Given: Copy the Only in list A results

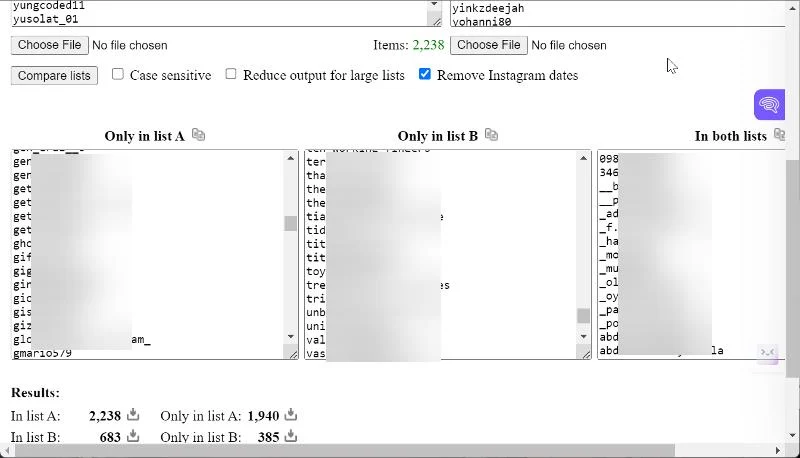Looking at the screenshot, I should (198, 135).
